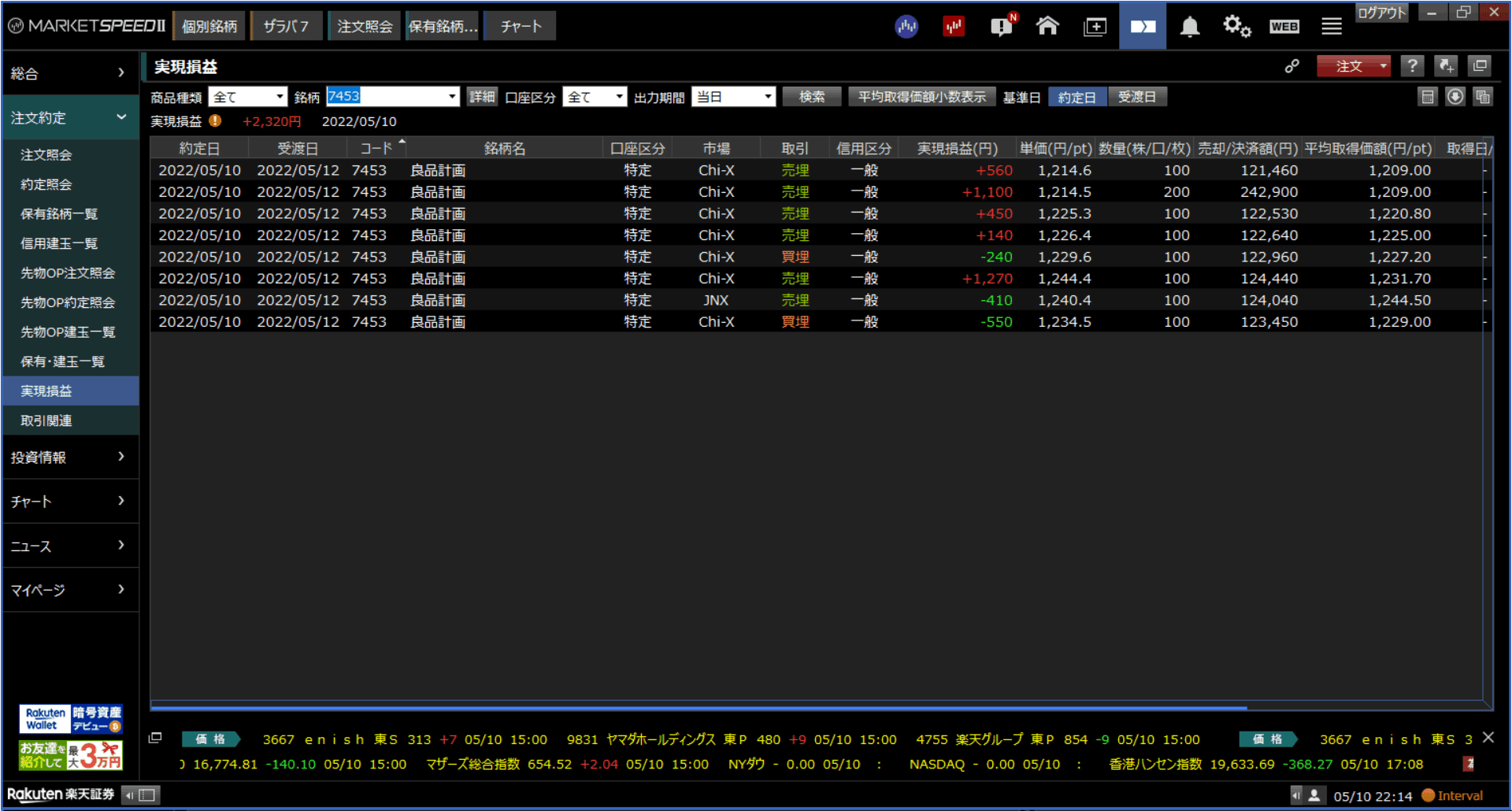Open the WEB icon
The height and width of the screenshot is (811, 1512).
pyautogui.click(x=1284, y=27)
